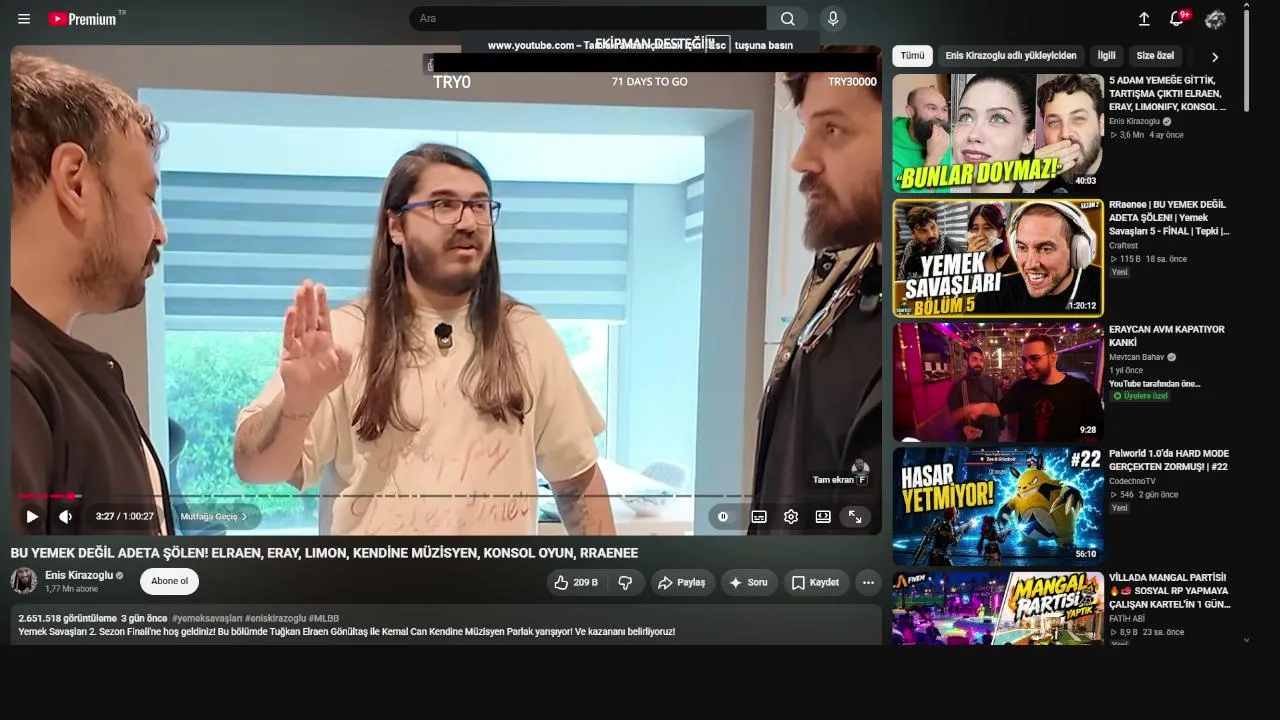Seek using the video progress bar
Image resolution: width=1280 pixels, height=720 pixels.
coord(446,496)
